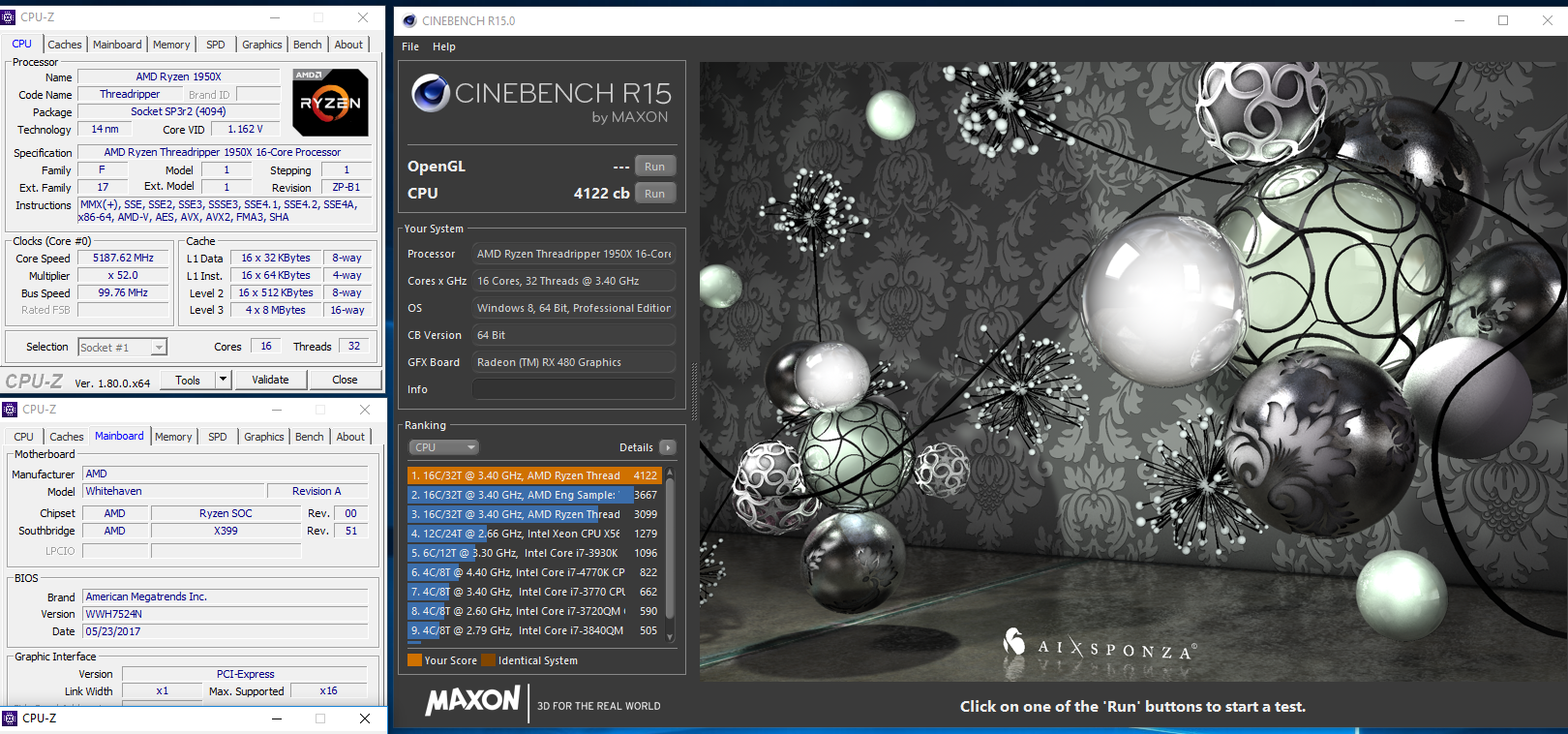This screenshot has height=734, width=1568.
Task: Click the Cinebench sphere logo icon
Action: pos(431,93)
